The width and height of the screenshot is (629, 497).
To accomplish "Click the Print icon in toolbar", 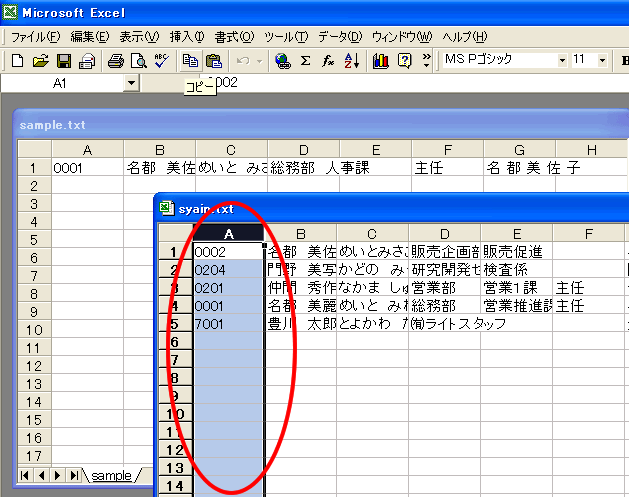I will pyautogui.click(x=116, y=61).
